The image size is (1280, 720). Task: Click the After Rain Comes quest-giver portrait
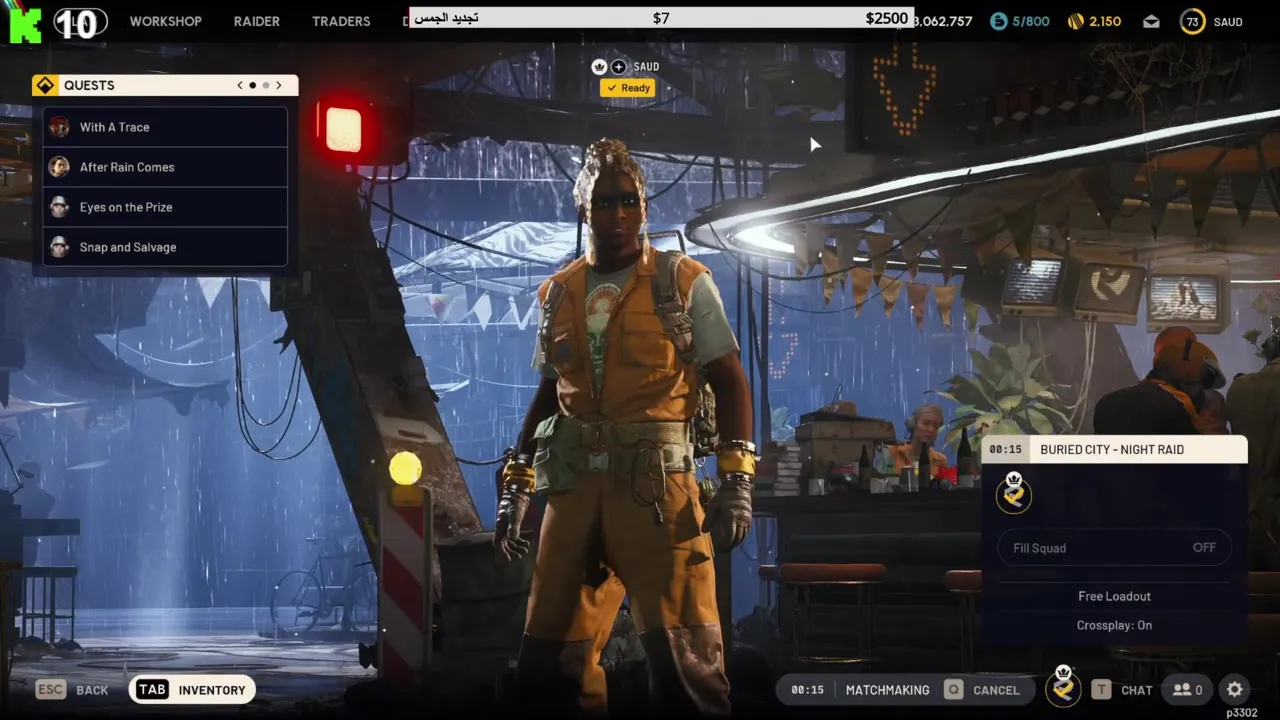[x=60, y=167]
